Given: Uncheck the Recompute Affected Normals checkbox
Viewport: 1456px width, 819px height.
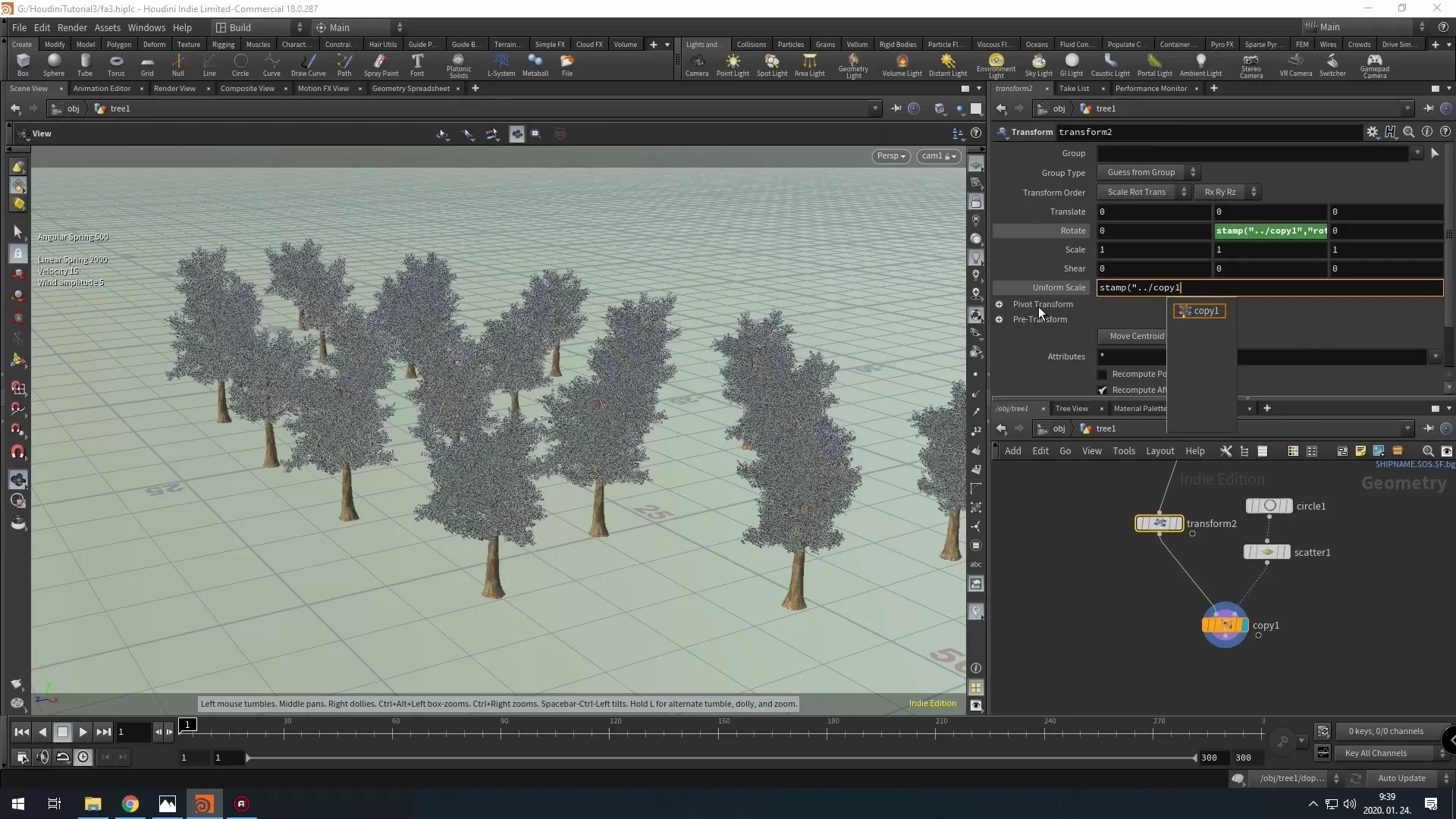Looking at the screenshot, I should [1103, 391].
